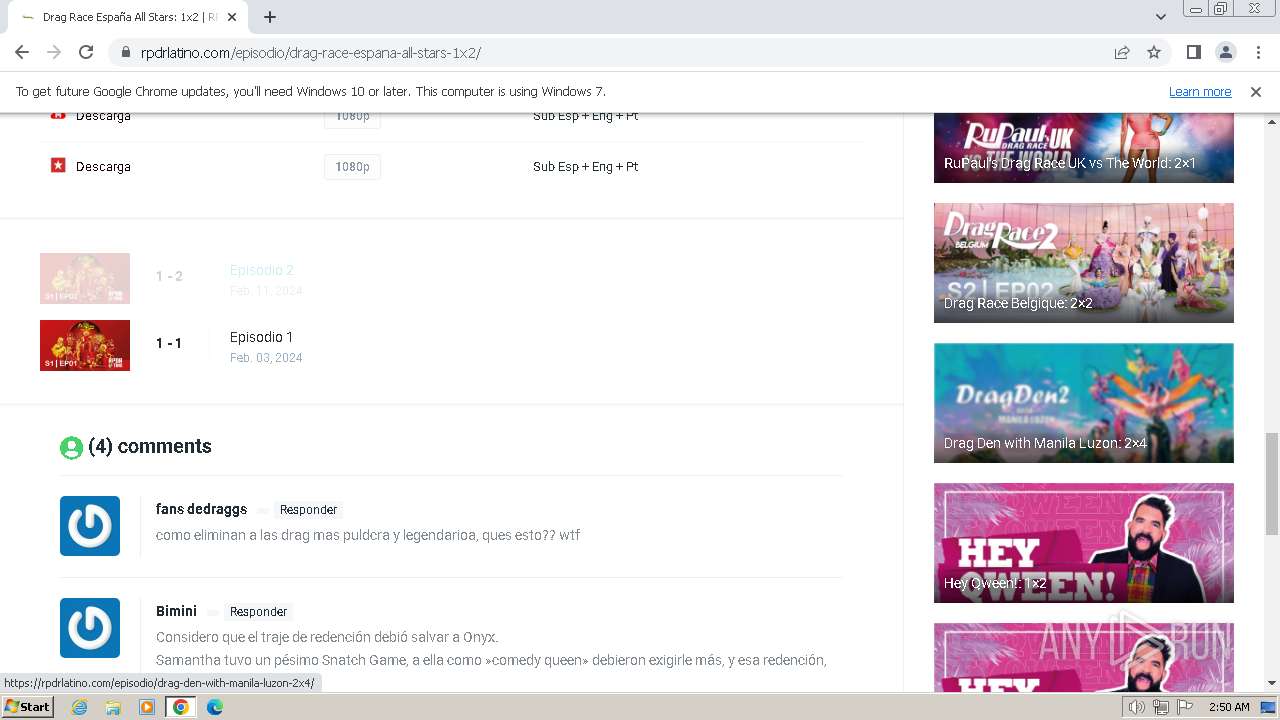Open the S1 EP01 episode thumbnail
Viewport: 1280px width, 720px height.
coord(85,345)
